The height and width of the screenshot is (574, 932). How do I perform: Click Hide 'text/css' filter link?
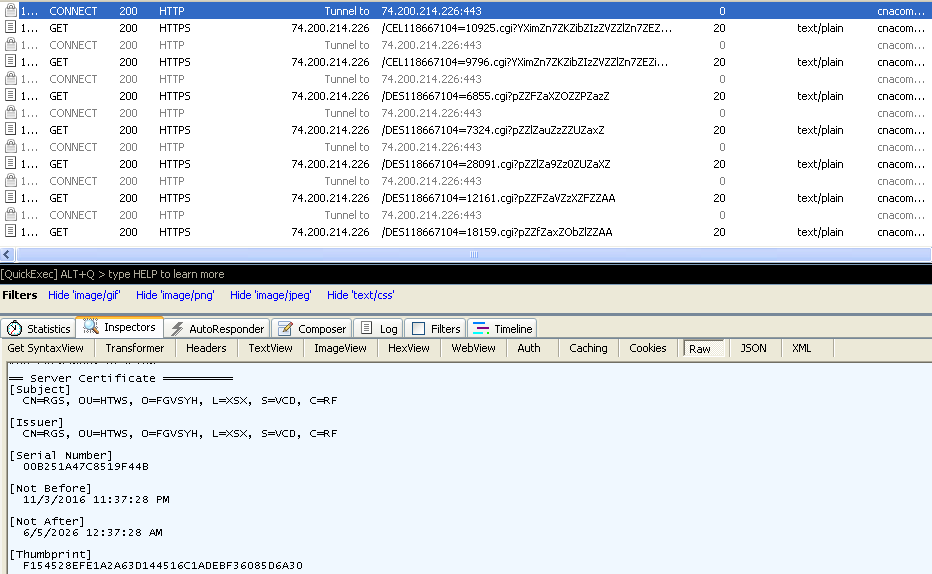360,295
